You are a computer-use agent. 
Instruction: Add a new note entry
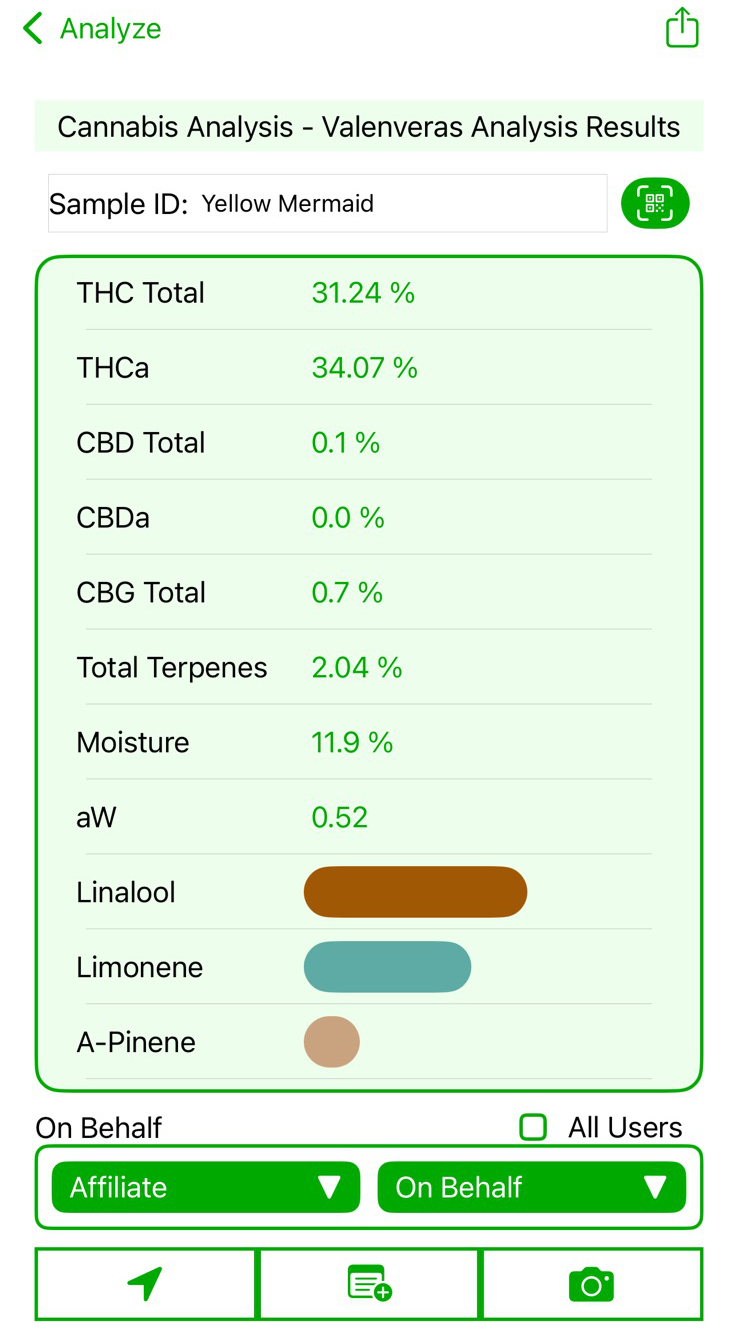(x=369, y=1283)
